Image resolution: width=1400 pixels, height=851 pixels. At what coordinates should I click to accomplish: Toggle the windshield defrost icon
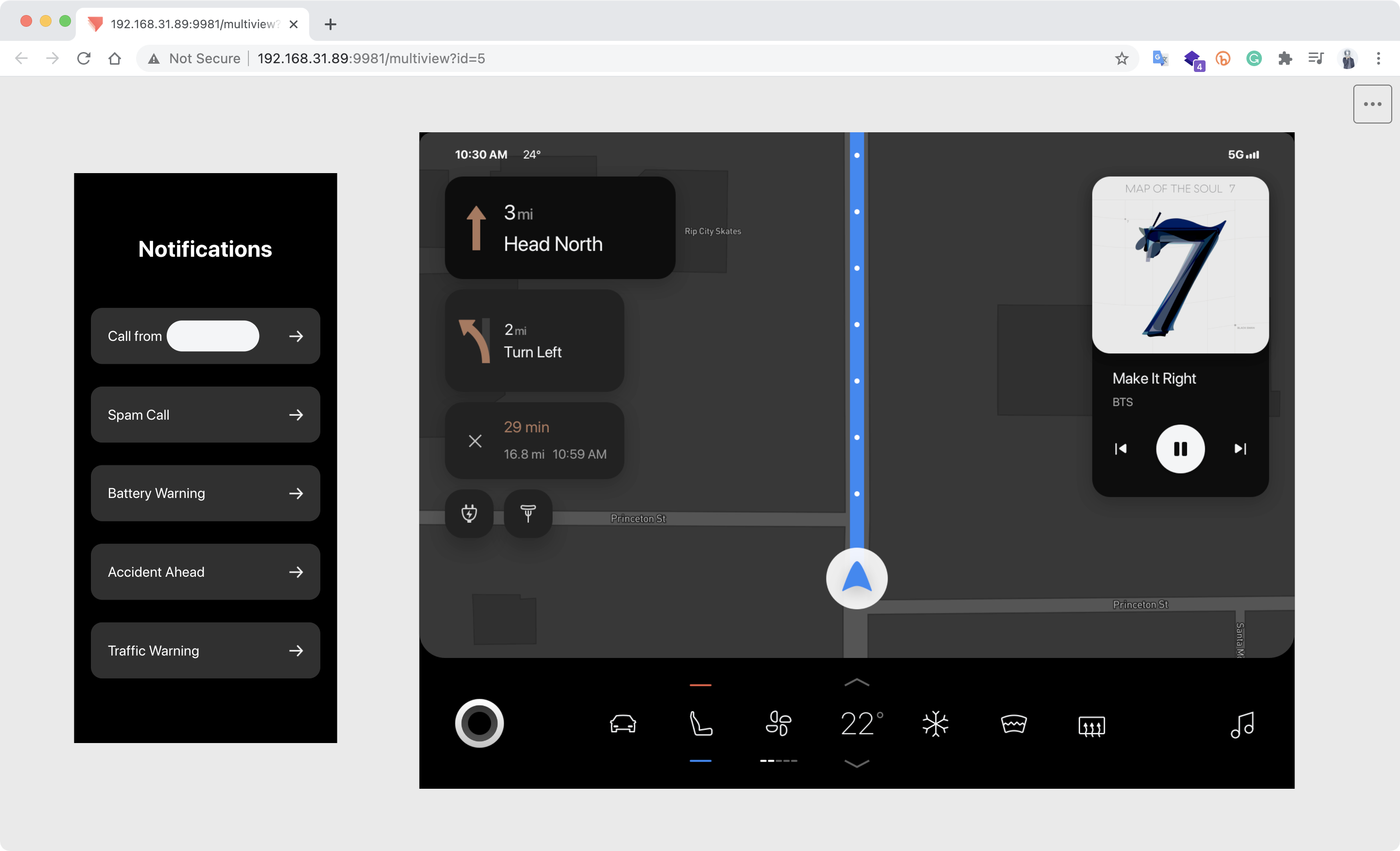pyautogui.click(x=1013, y=724)
